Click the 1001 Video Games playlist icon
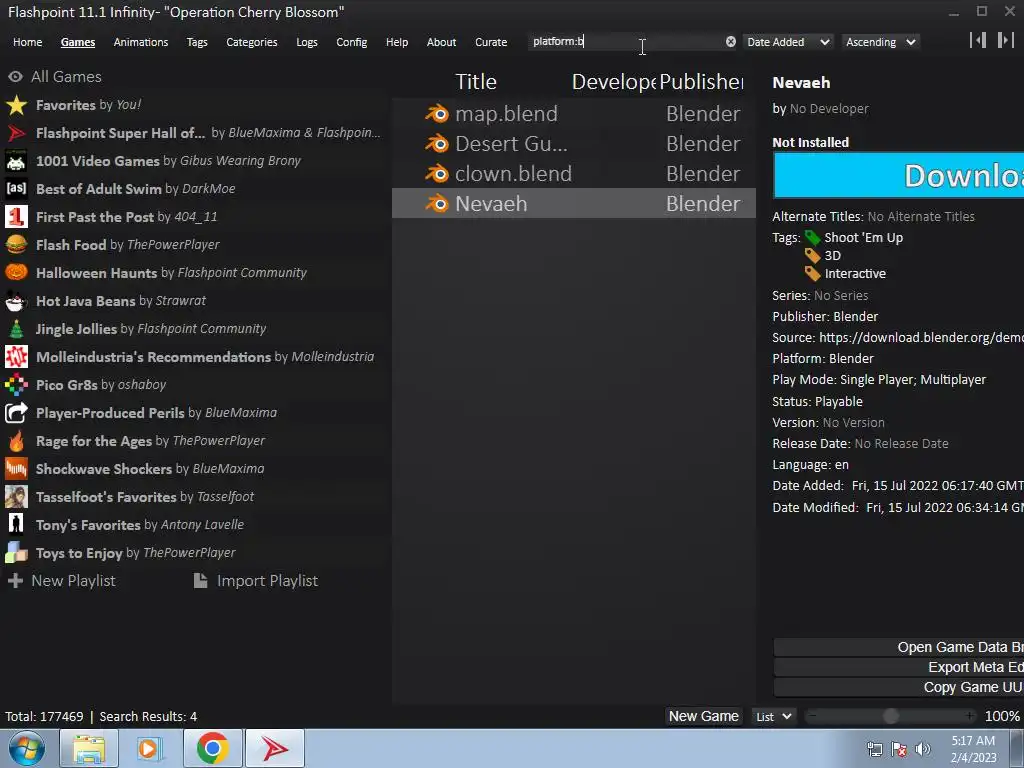Viewport: 1024px width, 768px height. coord(16,161)
